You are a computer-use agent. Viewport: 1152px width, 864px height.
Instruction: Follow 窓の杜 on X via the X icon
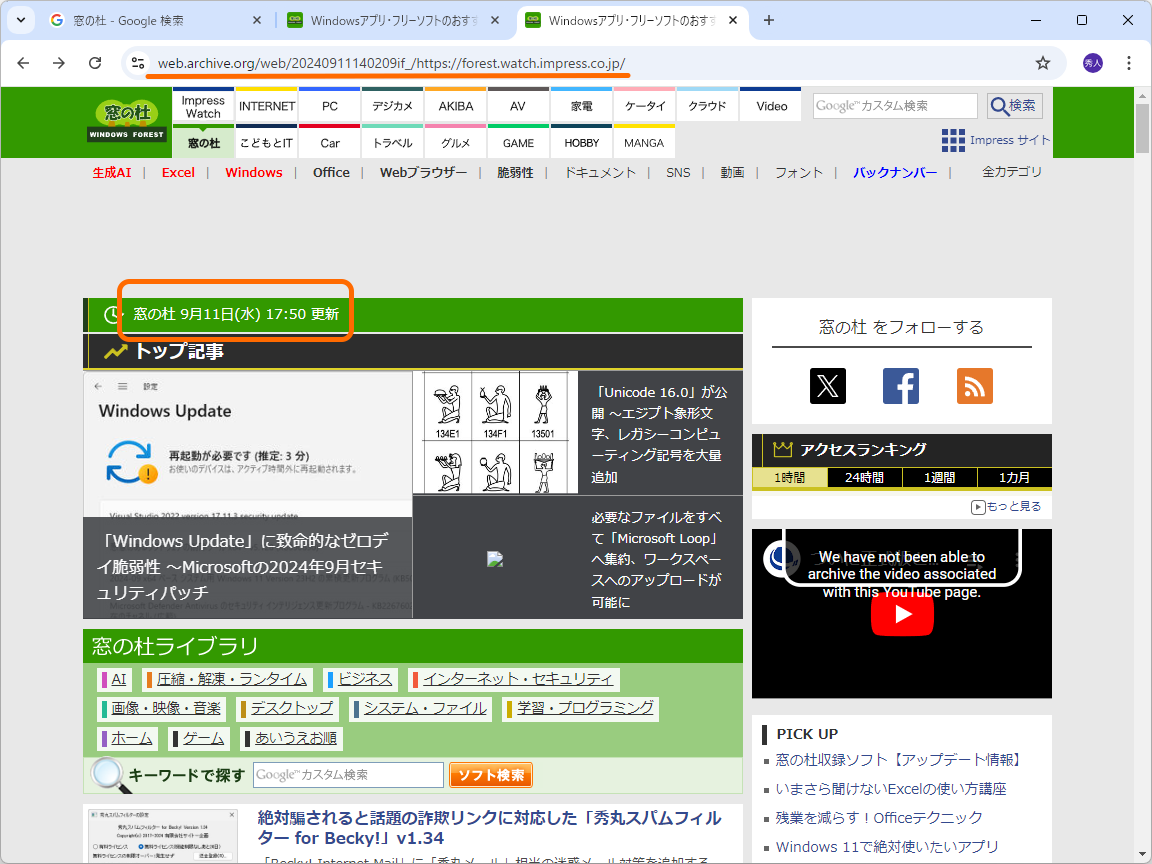point(828,385)
